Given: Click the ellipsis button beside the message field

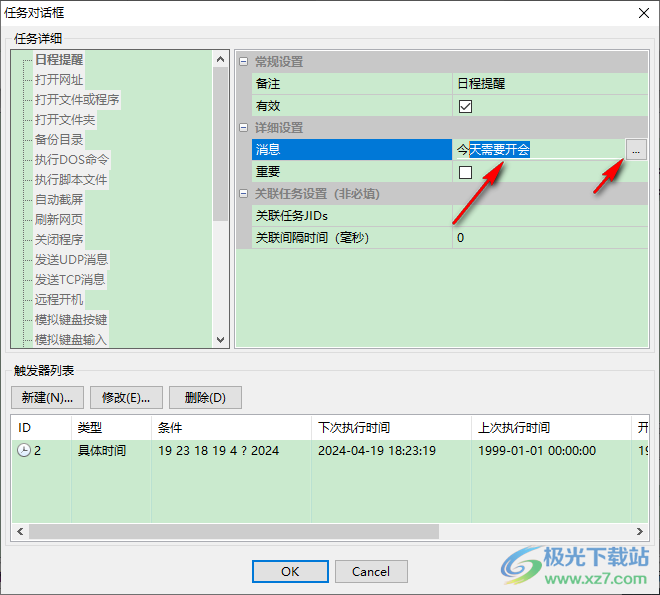Looking at the screenshot, I should click(636, 149).
